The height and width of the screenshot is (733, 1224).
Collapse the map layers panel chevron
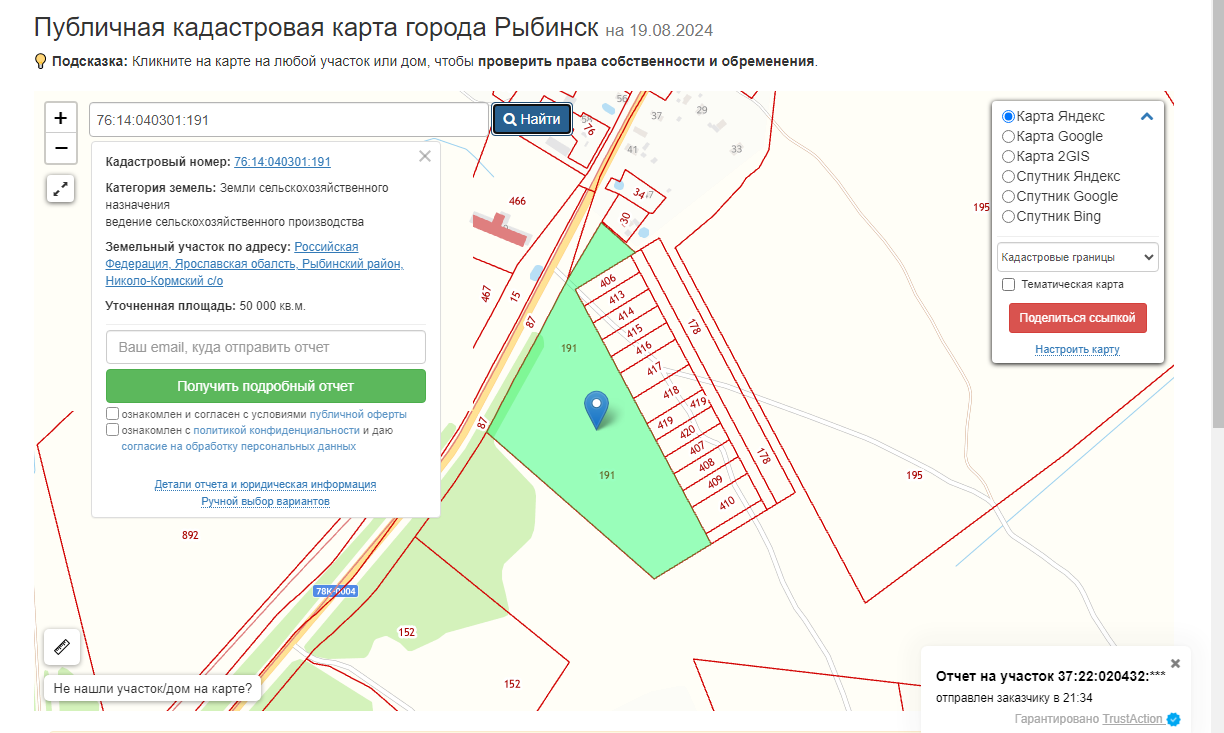click(1147, 116)
